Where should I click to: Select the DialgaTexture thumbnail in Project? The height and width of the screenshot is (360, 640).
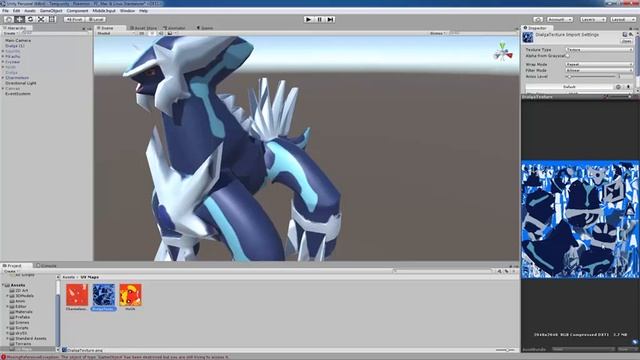104,295
